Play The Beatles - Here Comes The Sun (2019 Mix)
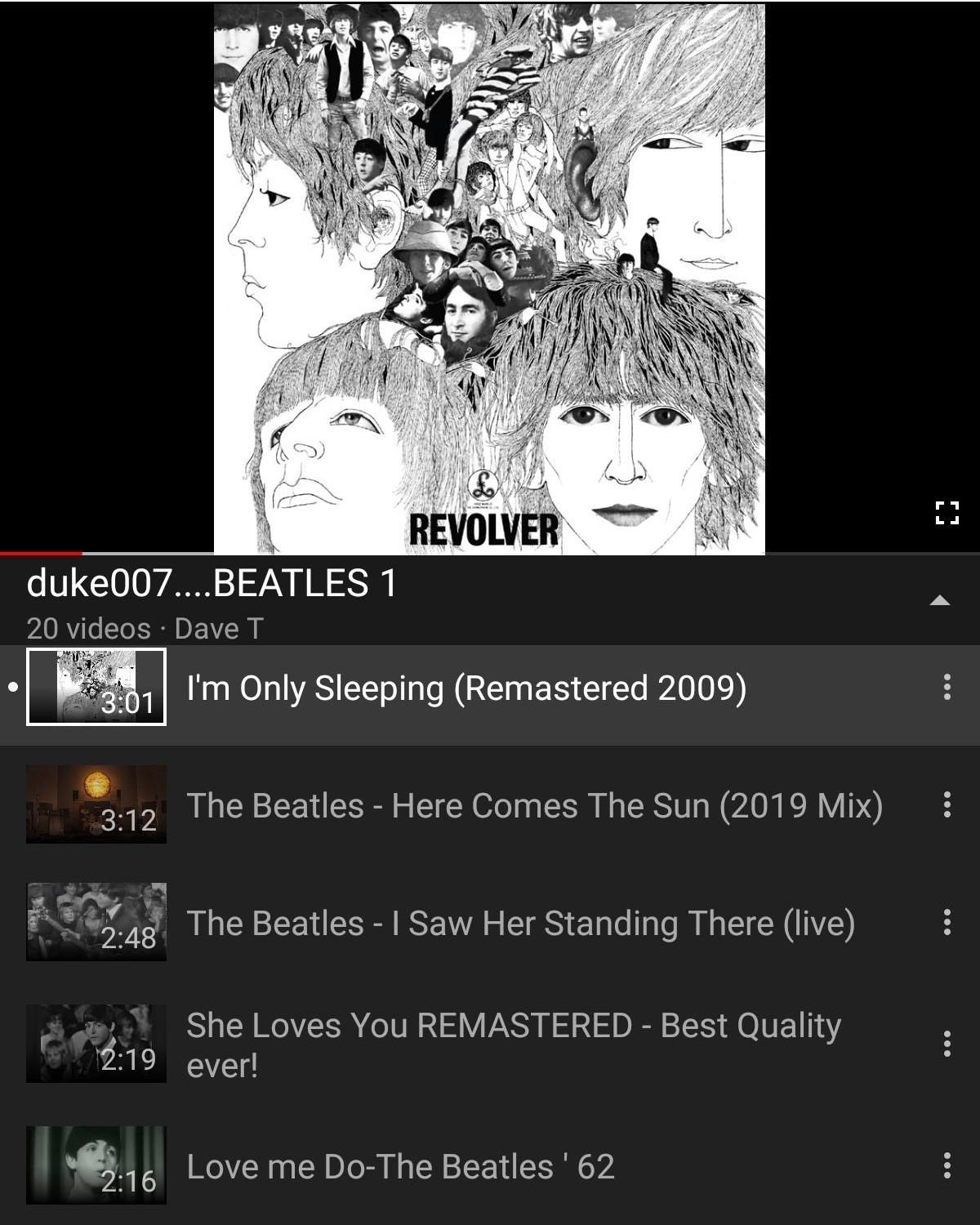This screenshot has height=1225, width=980. (535, 806)
